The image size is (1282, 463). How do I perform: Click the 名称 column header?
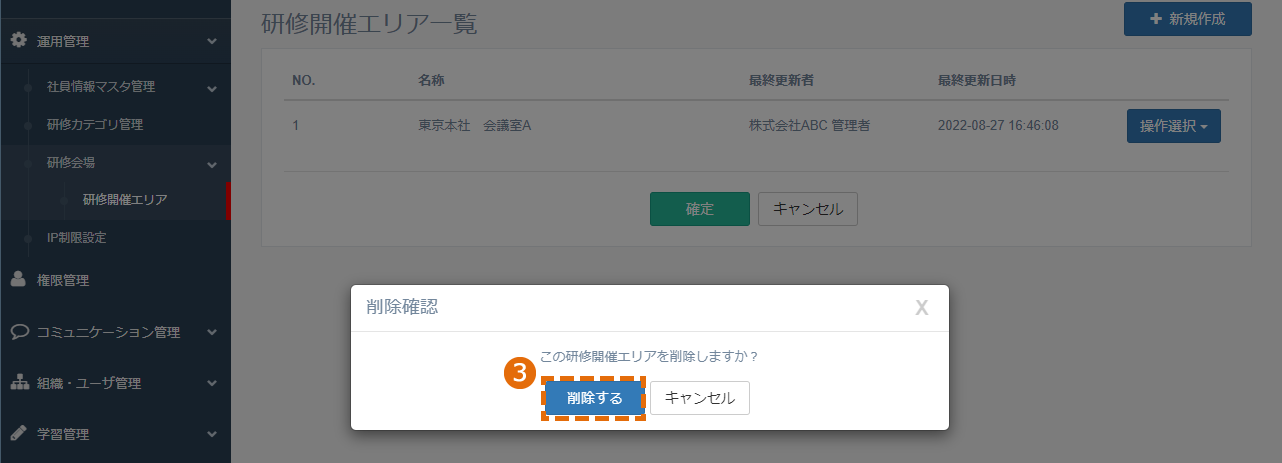click(x=431, y=80)
